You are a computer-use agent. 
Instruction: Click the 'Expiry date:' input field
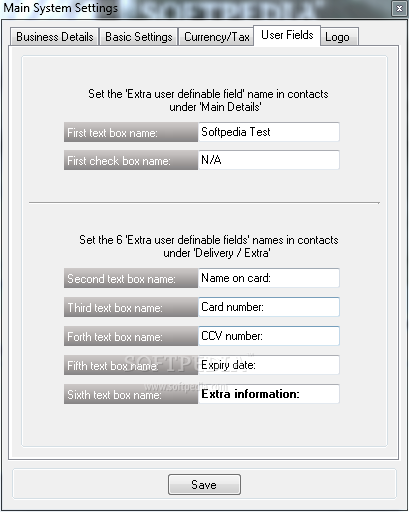(269, 365)
